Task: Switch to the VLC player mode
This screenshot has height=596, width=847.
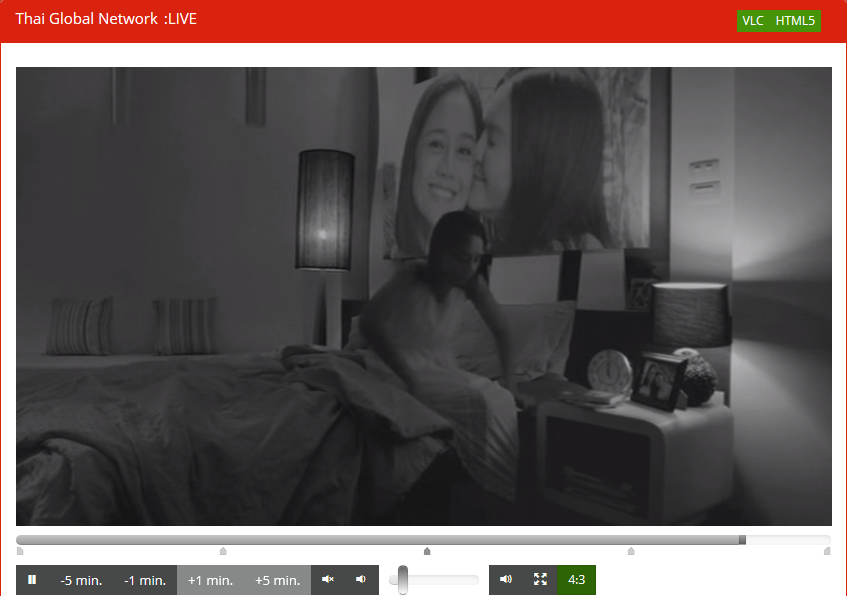Action: click(752, 21)
